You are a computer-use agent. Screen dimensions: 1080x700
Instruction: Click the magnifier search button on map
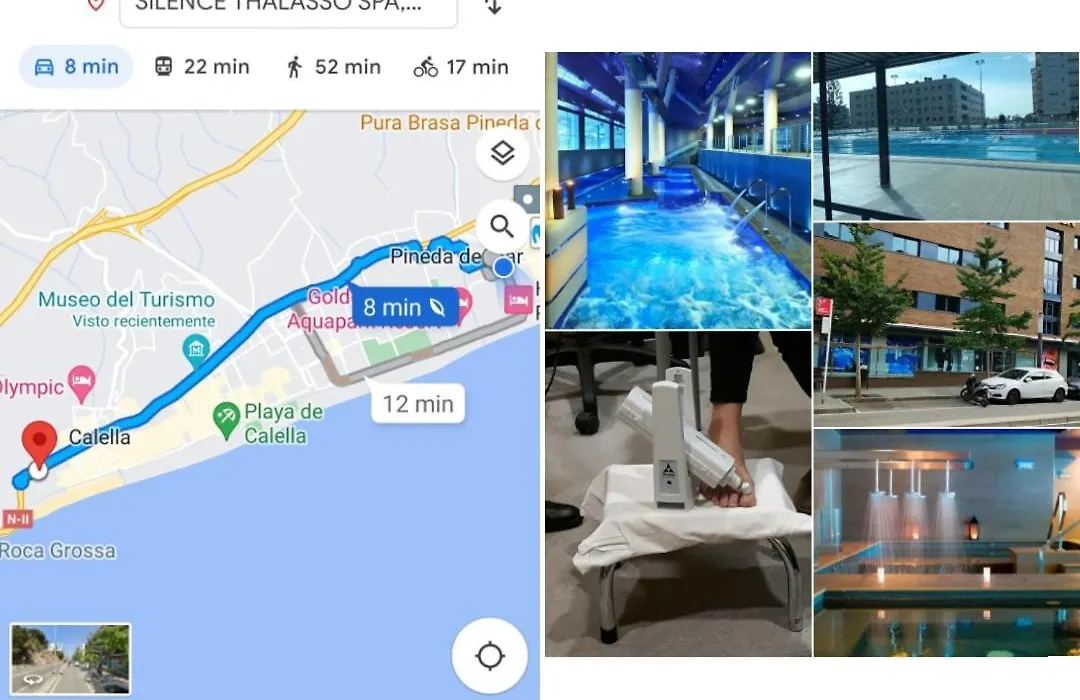502,225
